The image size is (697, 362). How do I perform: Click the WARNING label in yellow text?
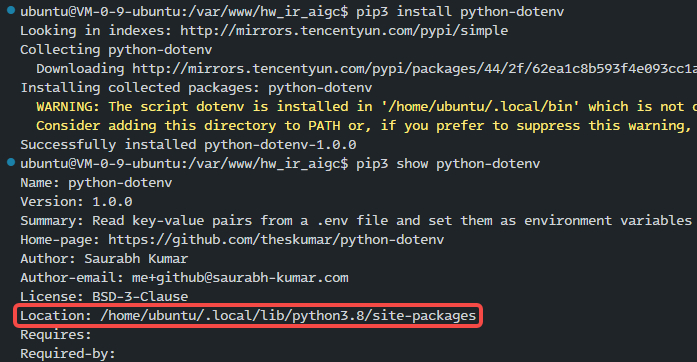68,107
